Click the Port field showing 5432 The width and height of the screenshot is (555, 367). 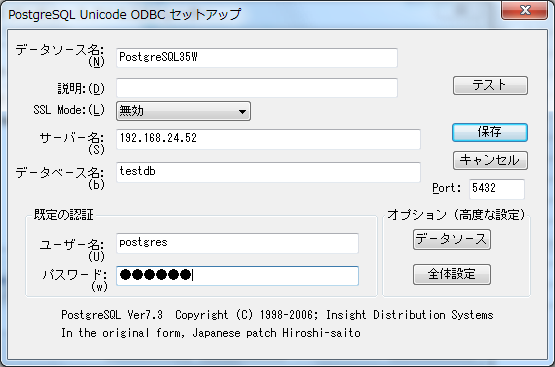coord(497,189)
